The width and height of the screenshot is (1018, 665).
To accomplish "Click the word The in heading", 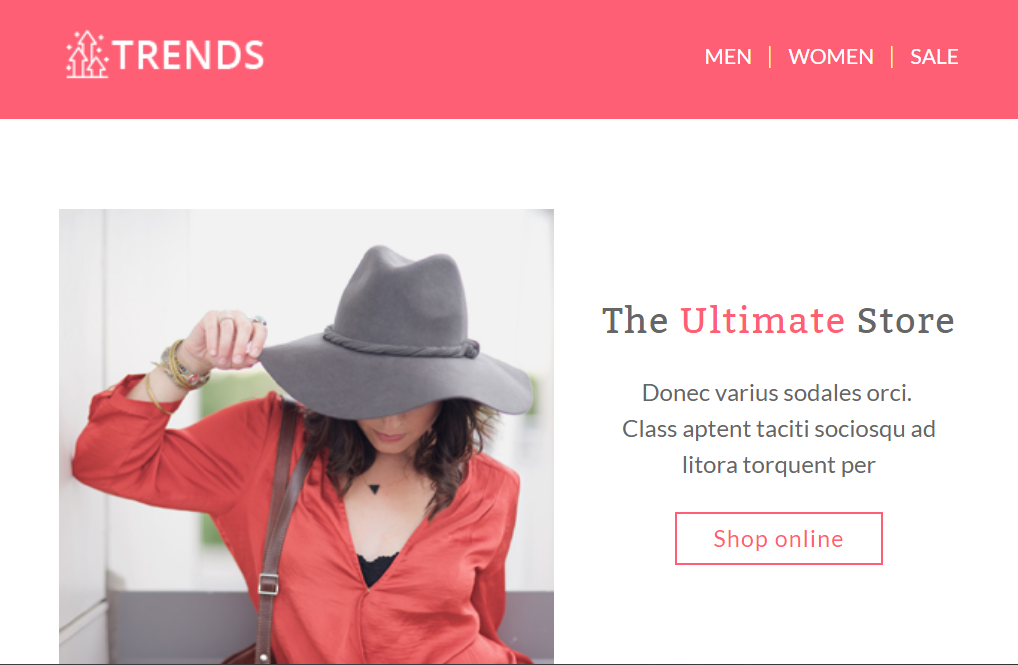I will 635,321.
